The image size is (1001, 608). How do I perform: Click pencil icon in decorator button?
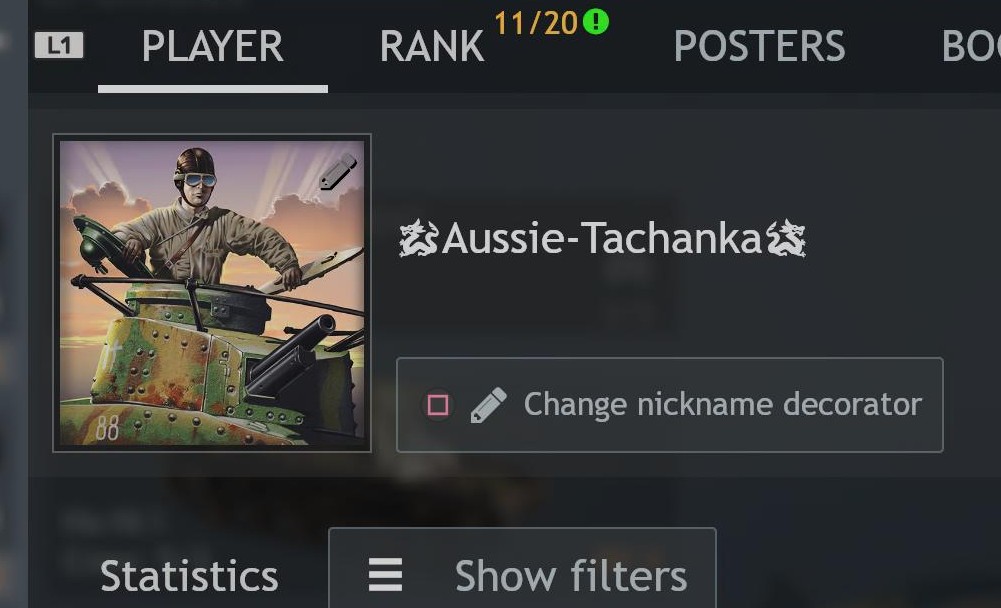pos(488,405)
